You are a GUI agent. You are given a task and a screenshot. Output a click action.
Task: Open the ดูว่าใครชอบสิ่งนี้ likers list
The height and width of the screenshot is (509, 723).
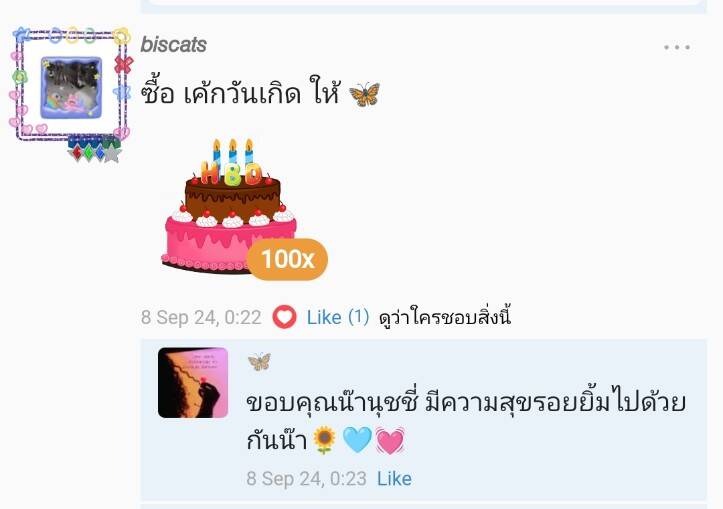444,317
